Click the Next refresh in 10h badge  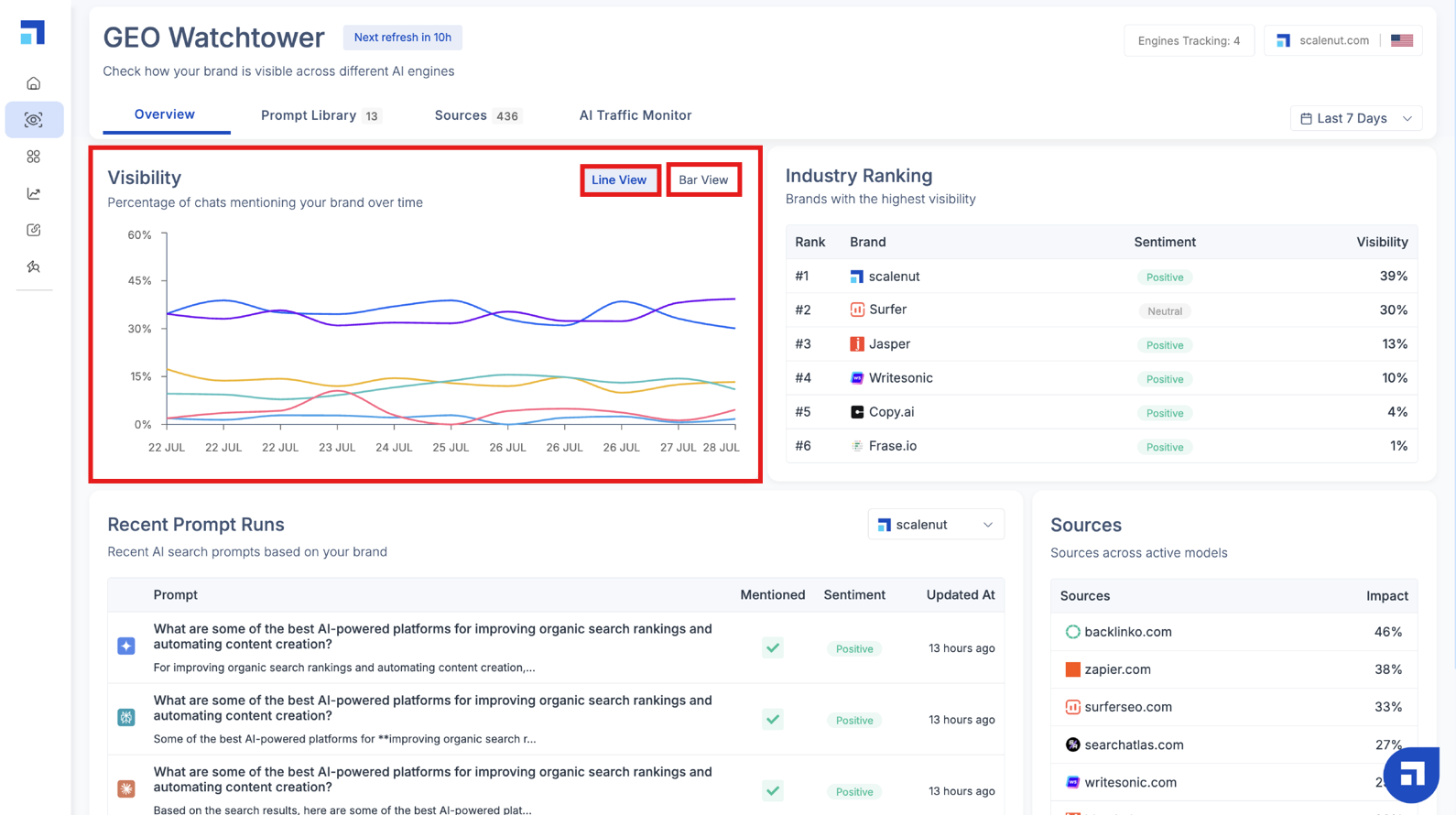[x=402, y=38]
